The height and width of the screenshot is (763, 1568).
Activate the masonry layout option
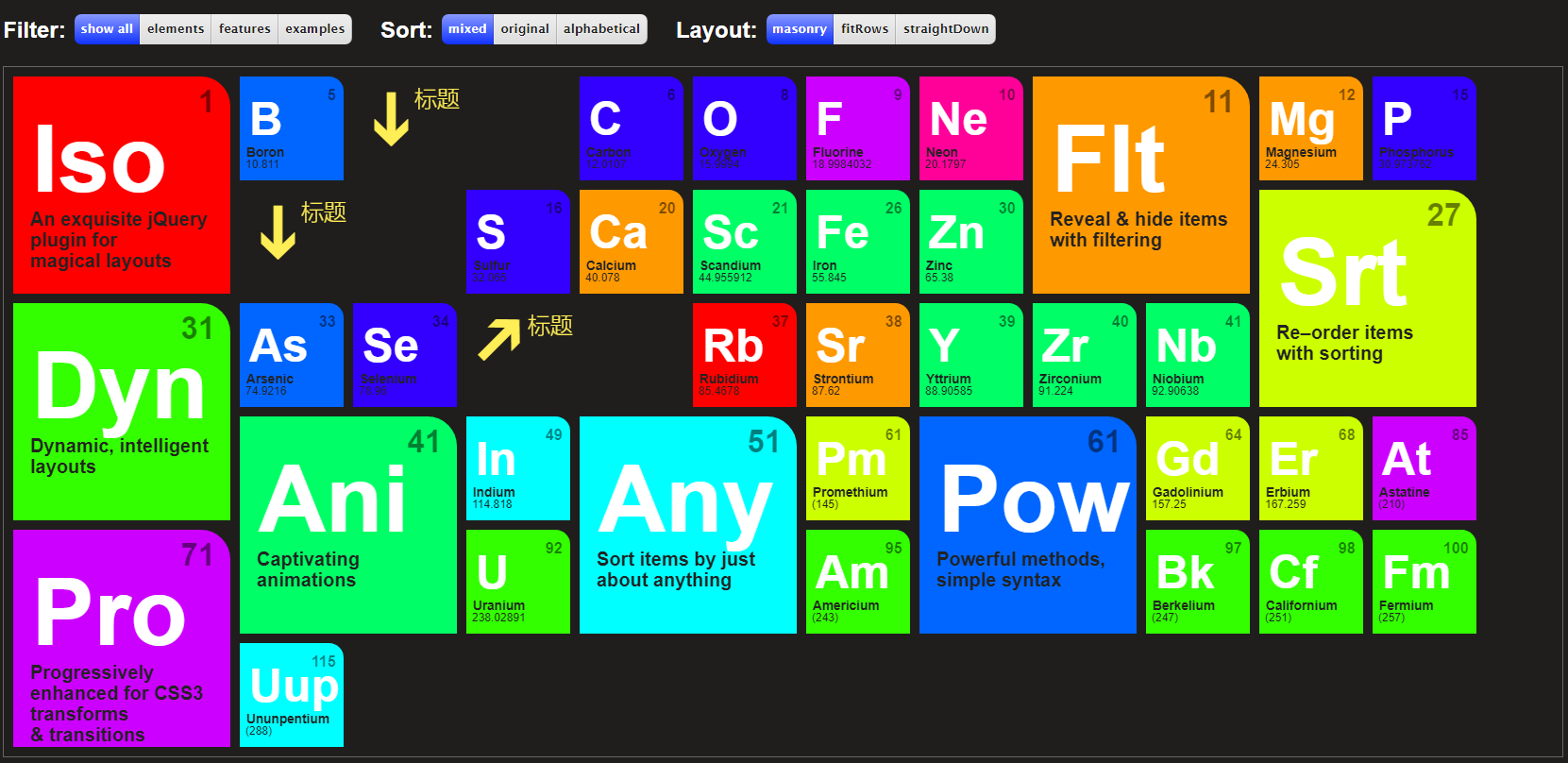point(799,29)
